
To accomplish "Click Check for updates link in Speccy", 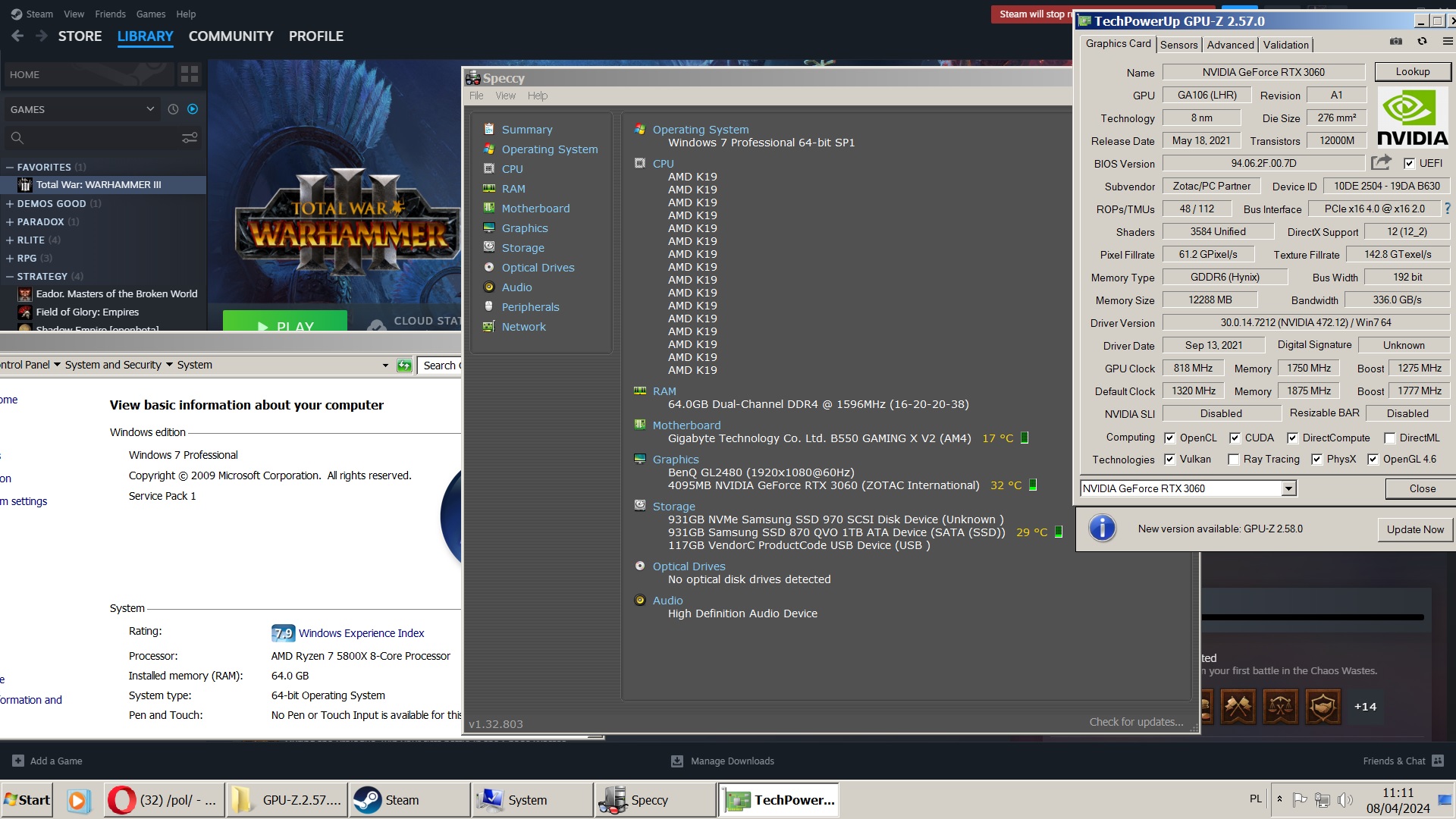I will click(1136, 722).
